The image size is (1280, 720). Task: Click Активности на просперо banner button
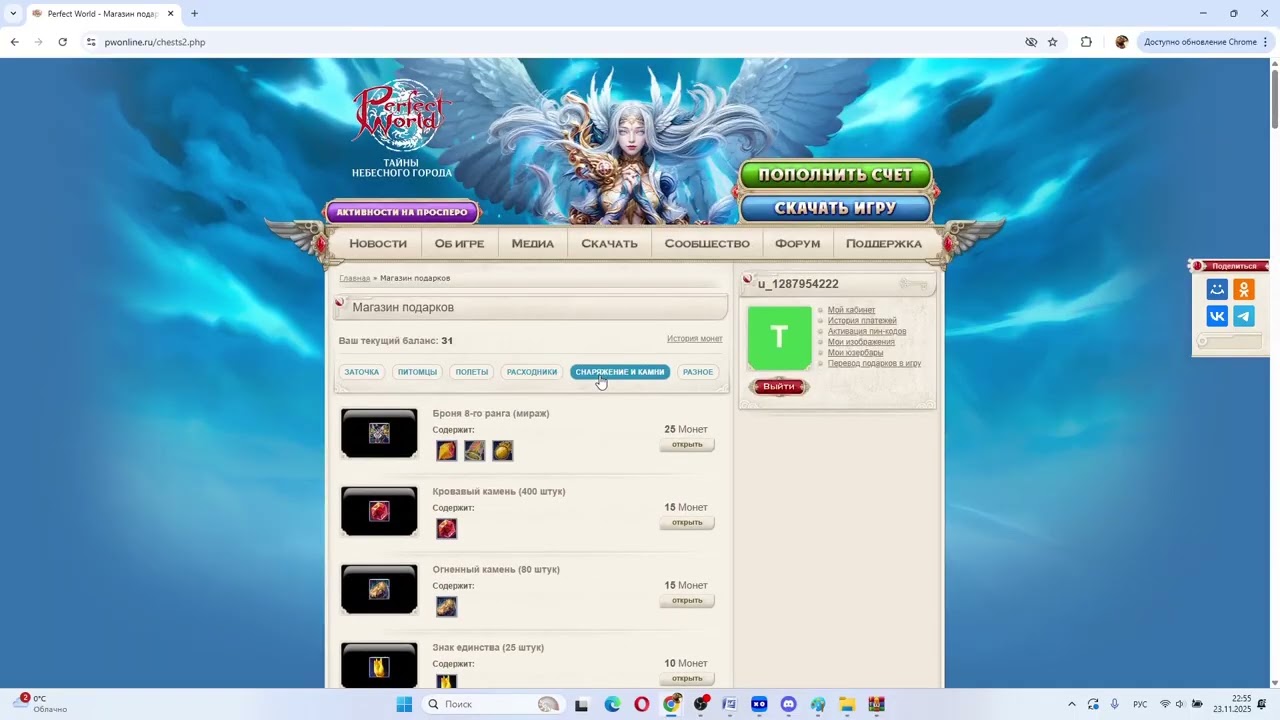(x=402, y=212)
